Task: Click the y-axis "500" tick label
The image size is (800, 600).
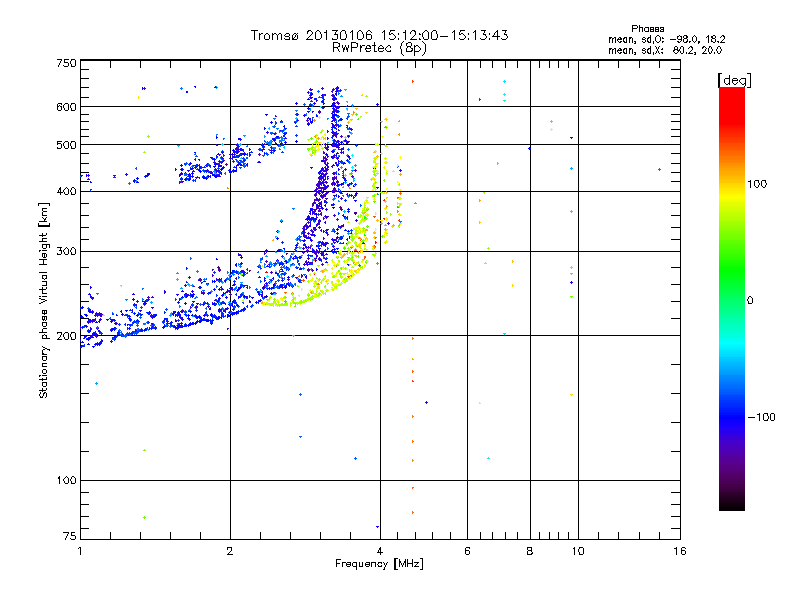Action: click(66, 145)
